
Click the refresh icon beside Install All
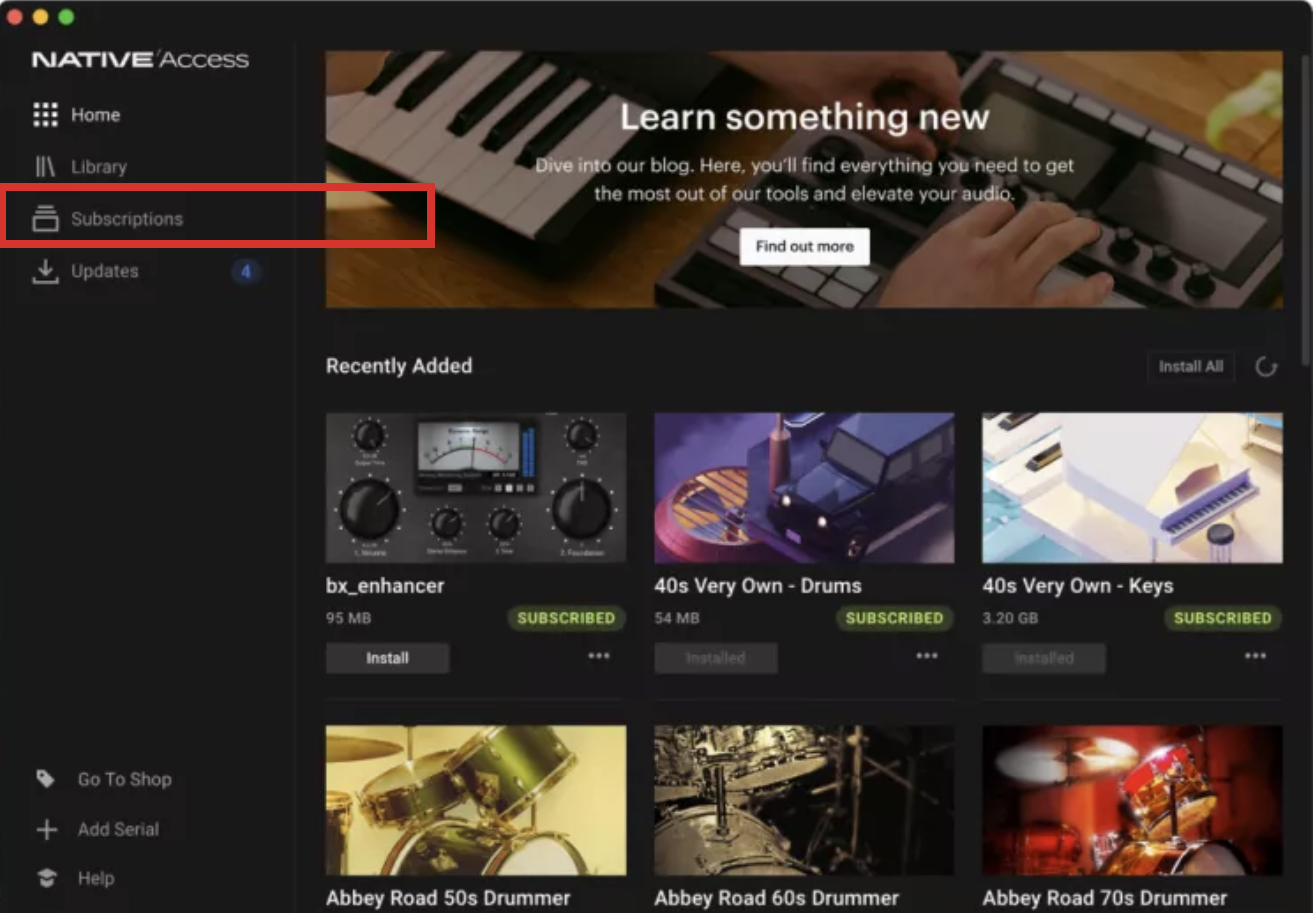[x=1266, y=367]
